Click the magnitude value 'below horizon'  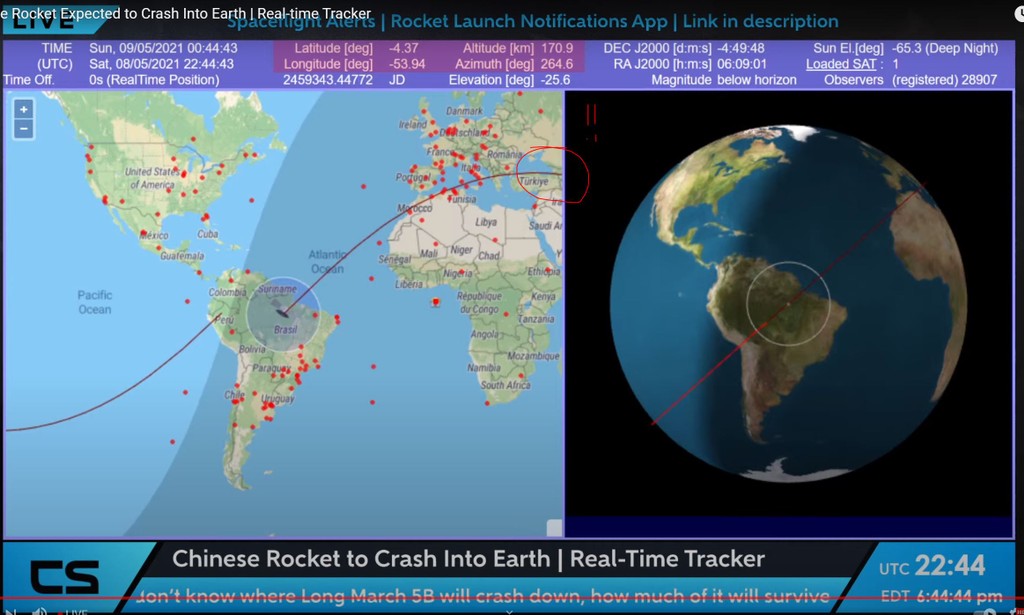click(757, 80)
